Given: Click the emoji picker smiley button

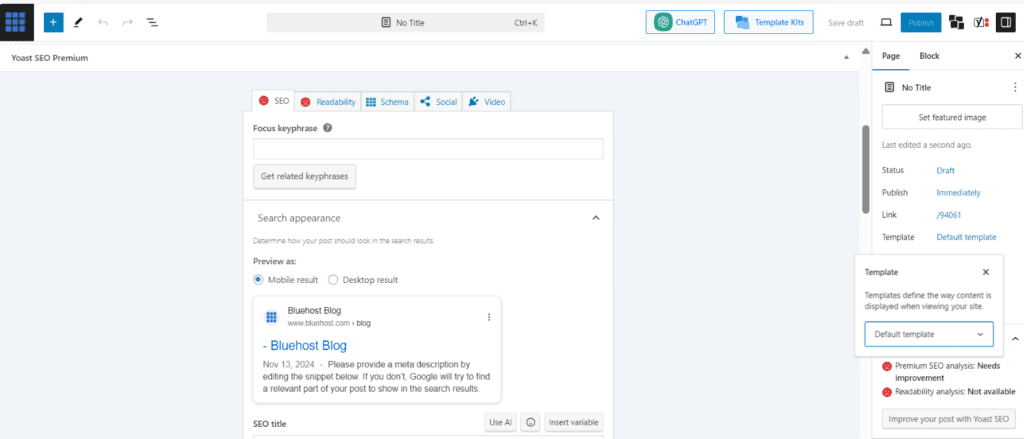Looking at the screenshot, I should click(531, 422).
